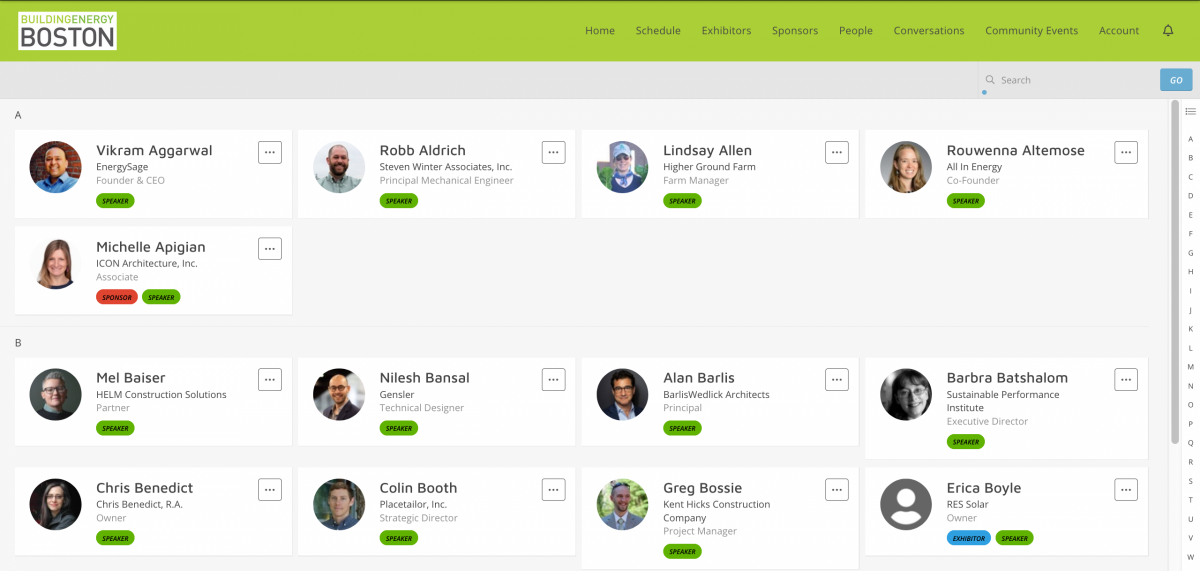Open options menu for Alan Barlis
The height and width of the screenshot is (571, 1200).
pos(837,379)
